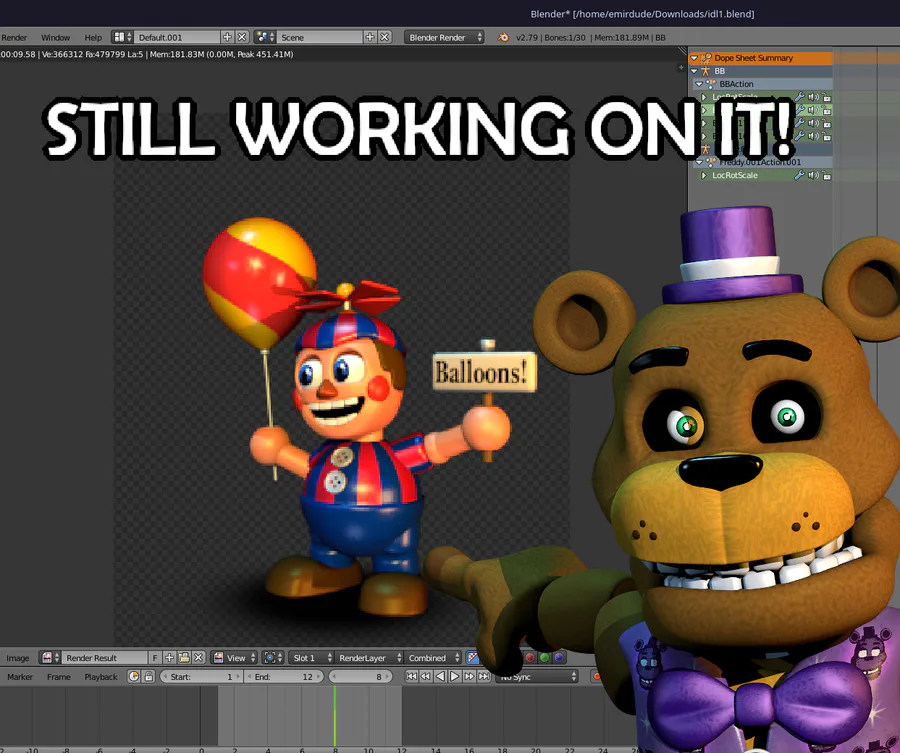Open the View mode dropdown
900x753 pixels.
(x=234, y=658)
